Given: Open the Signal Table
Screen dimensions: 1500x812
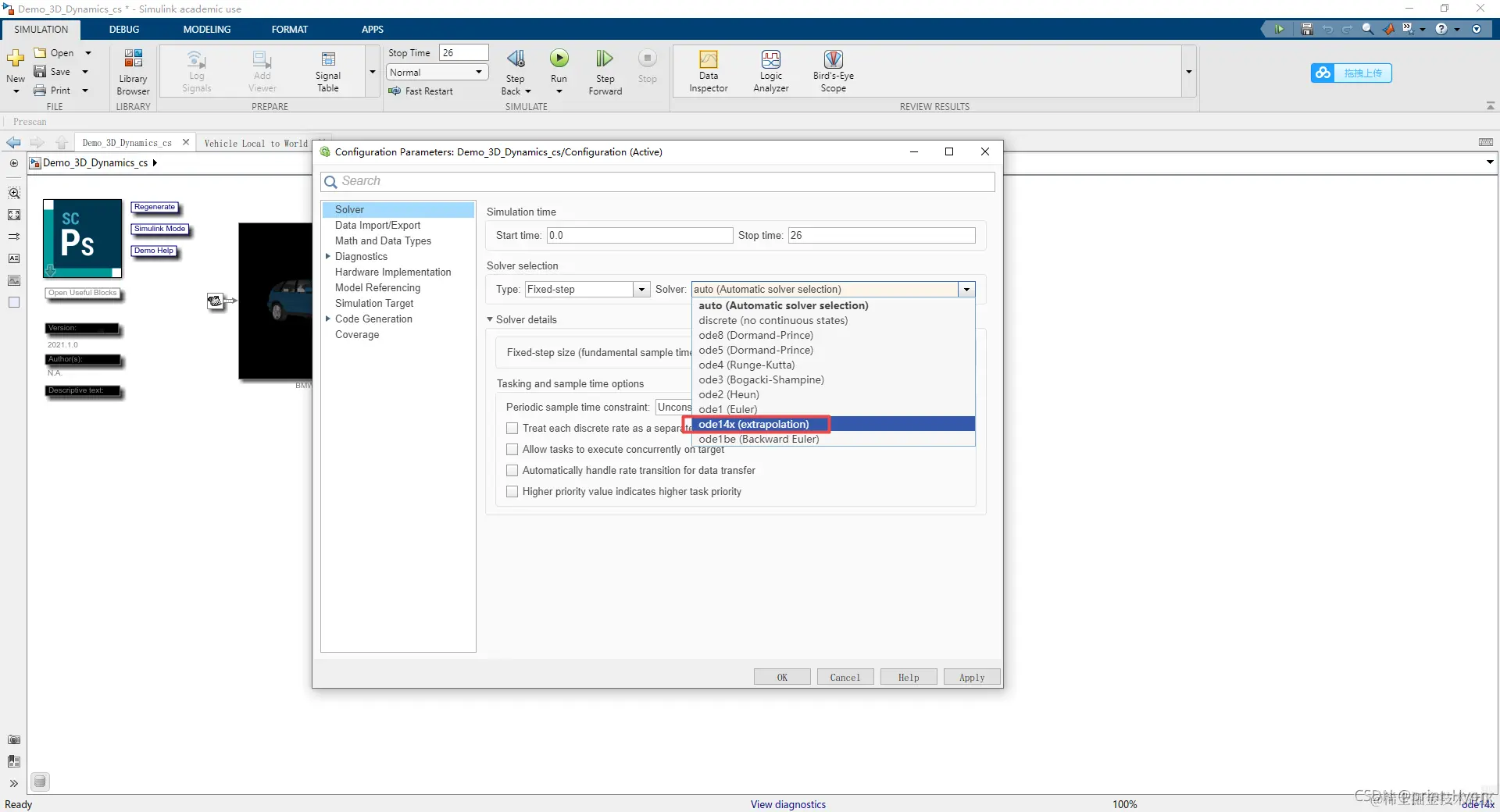Looking at the screenshot, I should (x=328, y=72).
